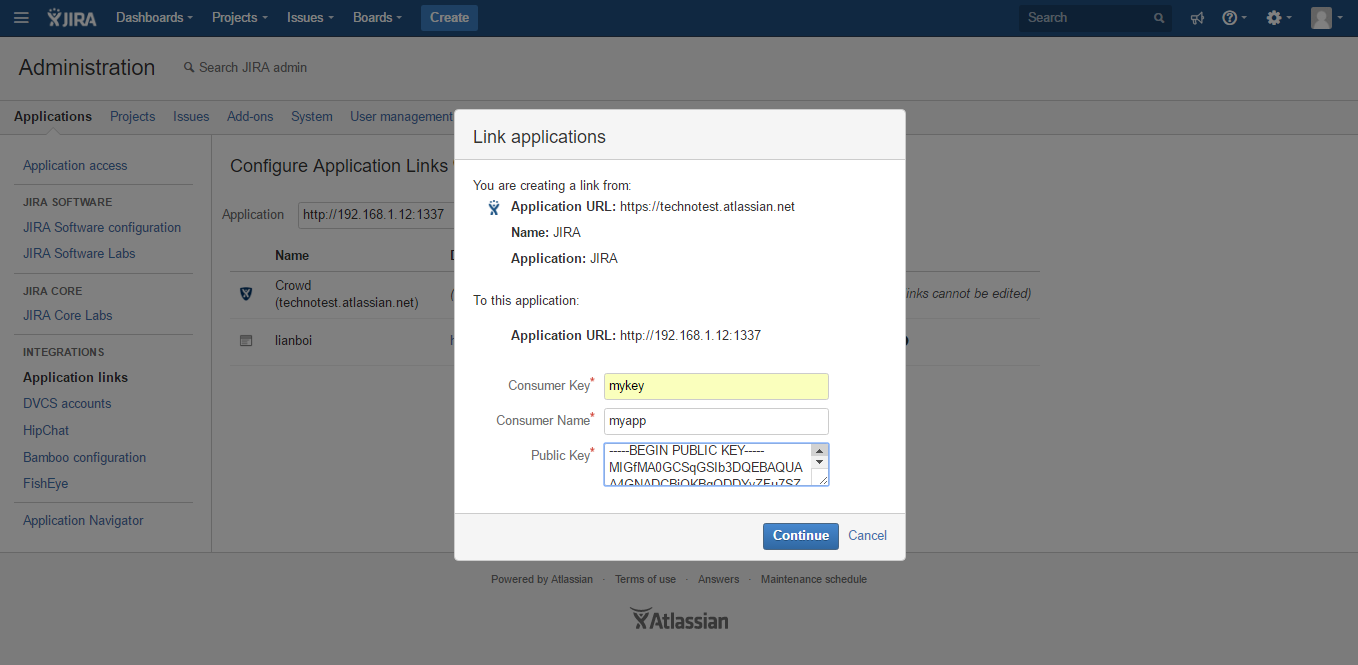Select the Applications admin tab
The image size is (1358, 665).
pos(53,117)
